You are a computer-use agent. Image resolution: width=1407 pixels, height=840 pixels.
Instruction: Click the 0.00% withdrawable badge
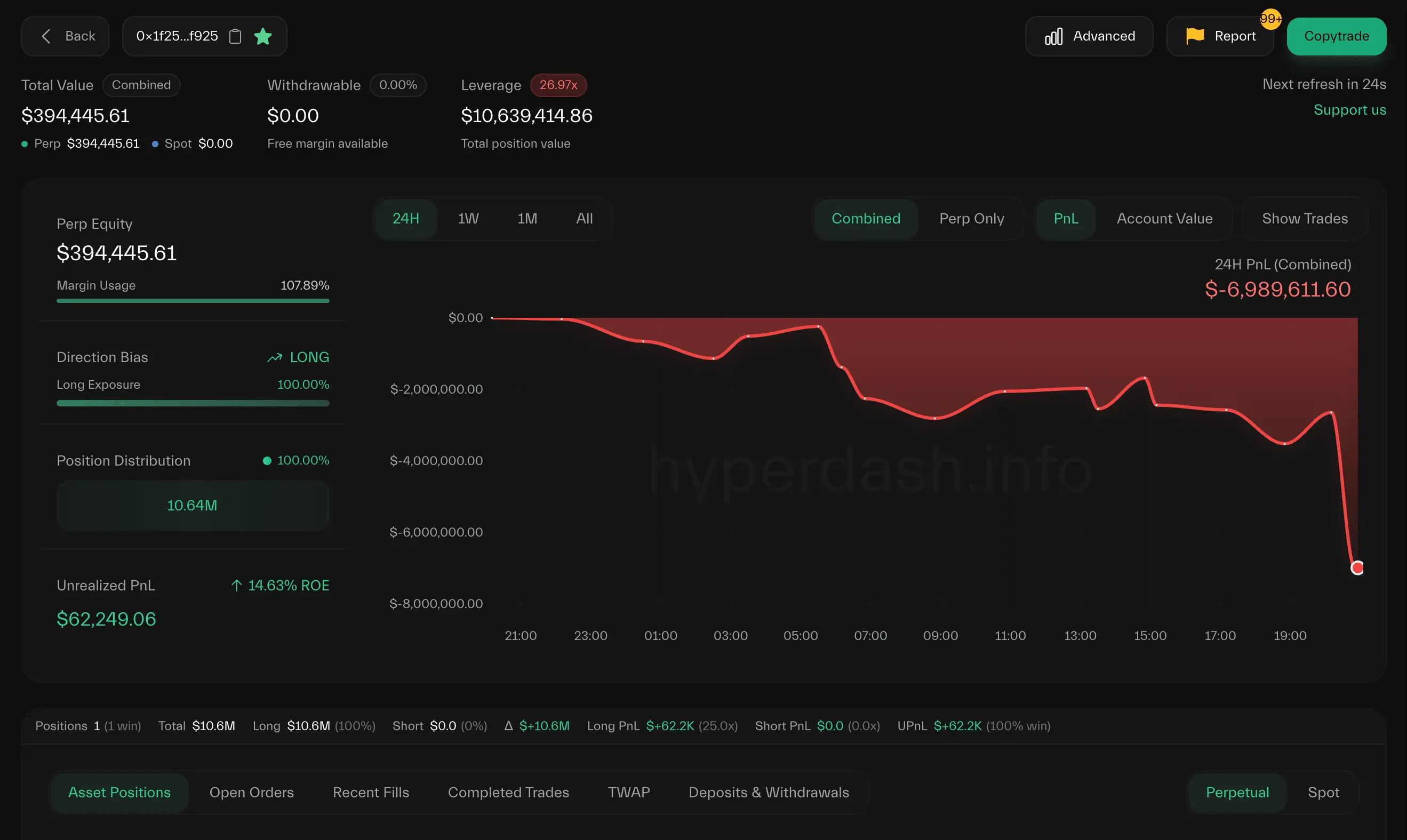[x=398, y=85]
